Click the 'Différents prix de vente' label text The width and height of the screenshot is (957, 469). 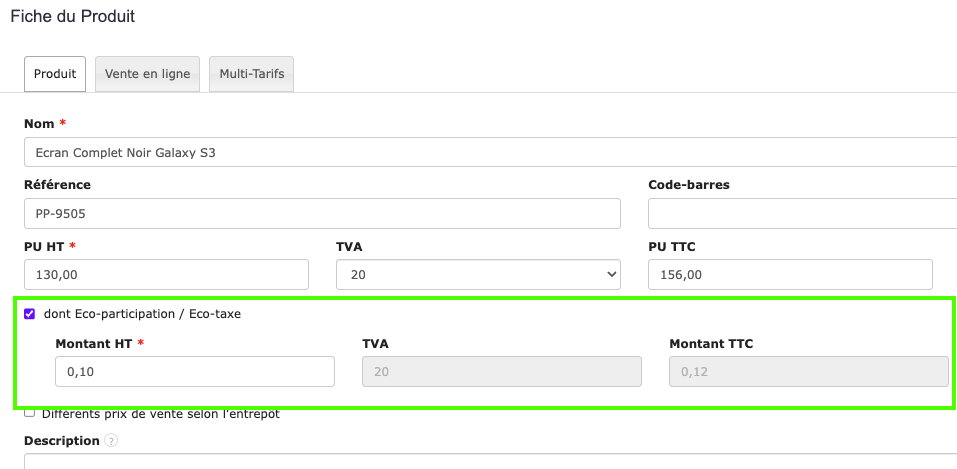coord(160,413)
